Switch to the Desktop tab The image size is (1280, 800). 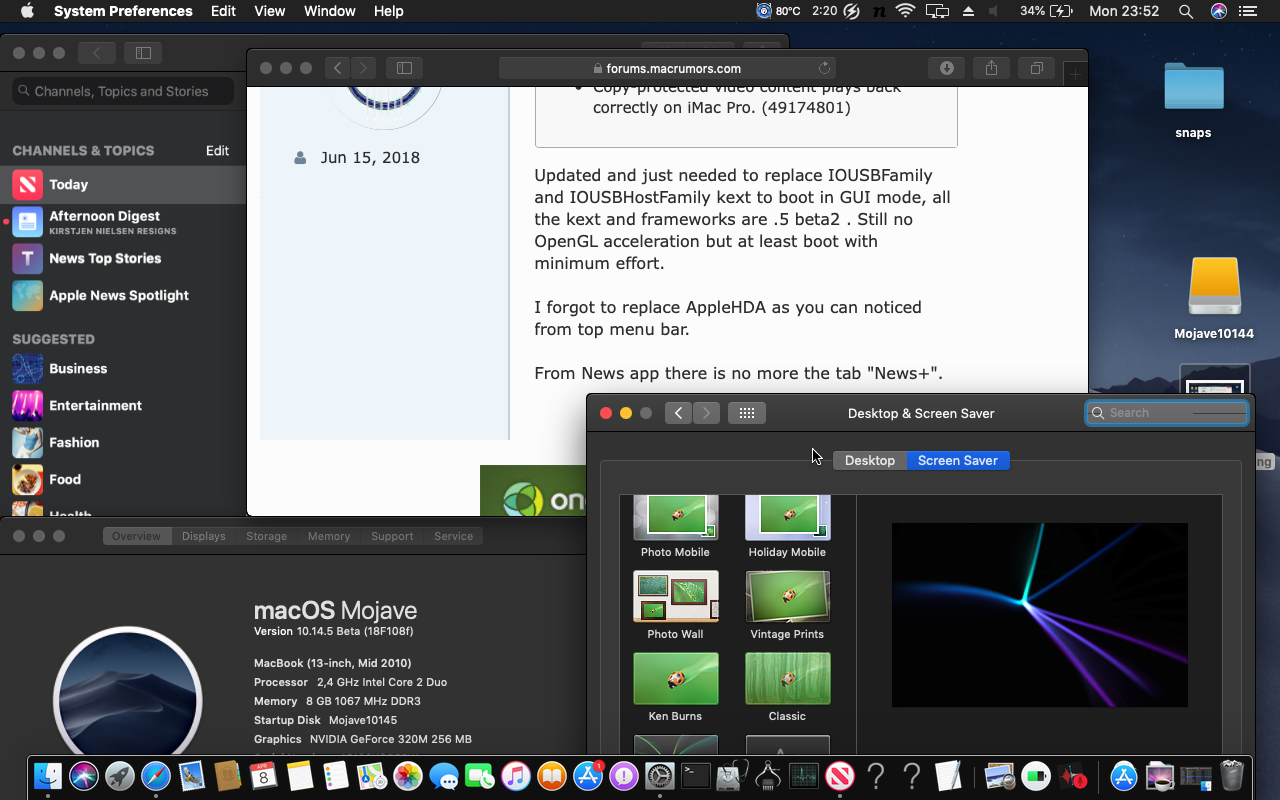click(870, 460)
